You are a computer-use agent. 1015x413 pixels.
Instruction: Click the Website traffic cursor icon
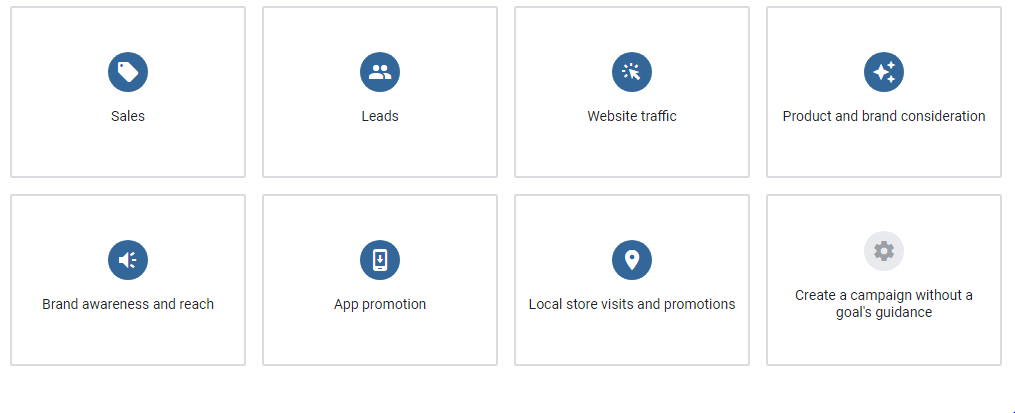(632, 72)
